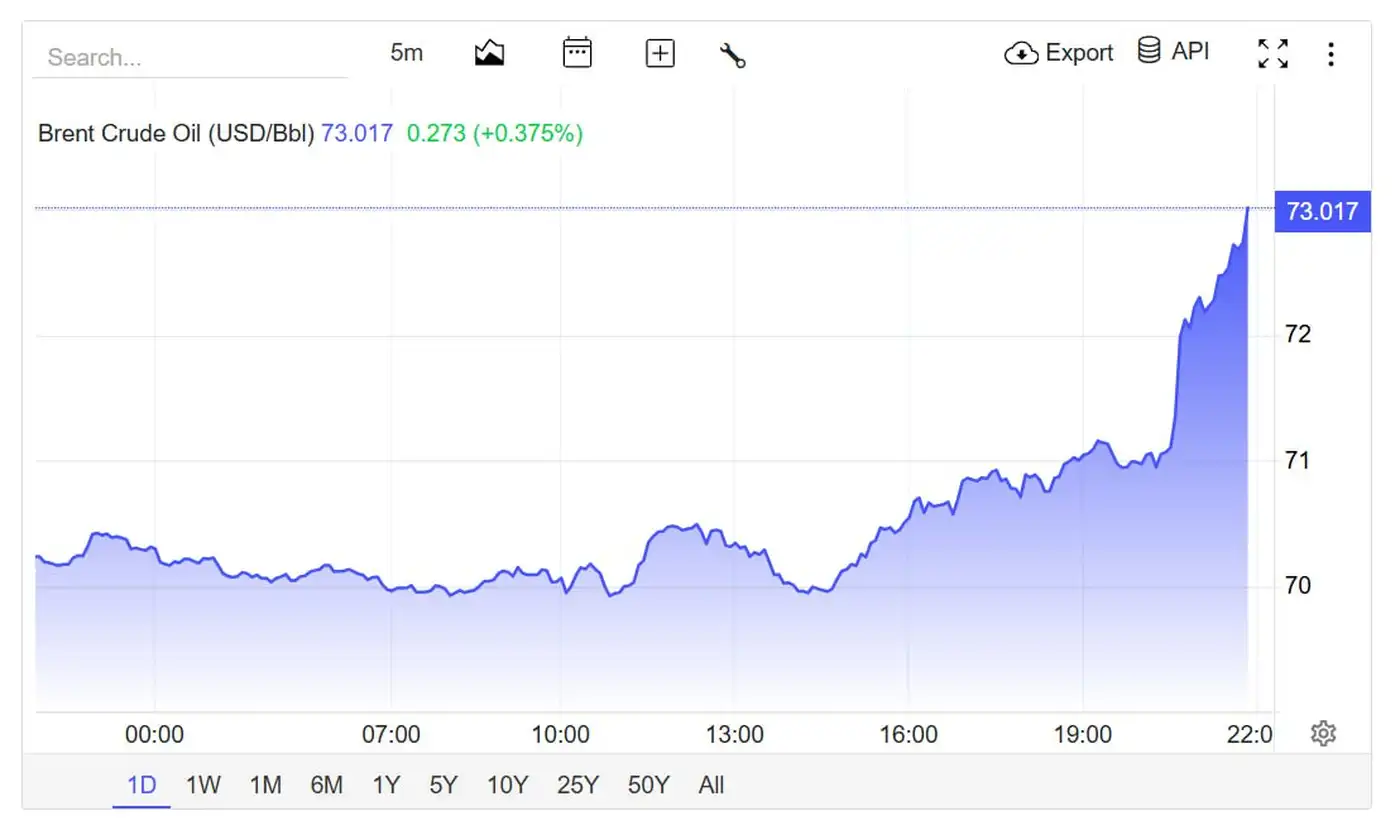Enter fullscreen with the expand arrows icon
The width and height of the screenshot is (1400, 835).
tap(1272, 52)
